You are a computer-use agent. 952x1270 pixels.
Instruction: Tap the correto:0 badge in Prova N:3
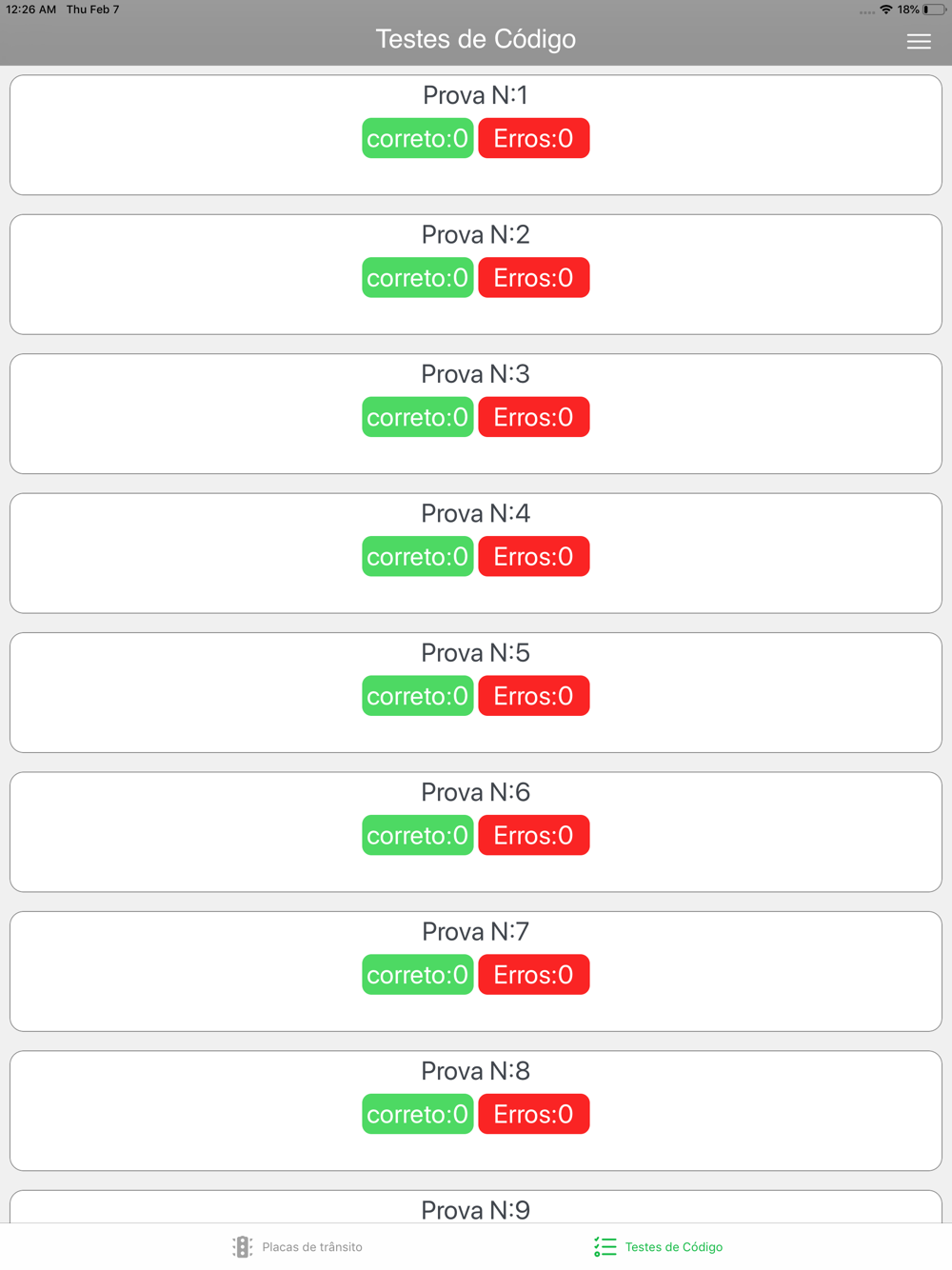[418, 417]
